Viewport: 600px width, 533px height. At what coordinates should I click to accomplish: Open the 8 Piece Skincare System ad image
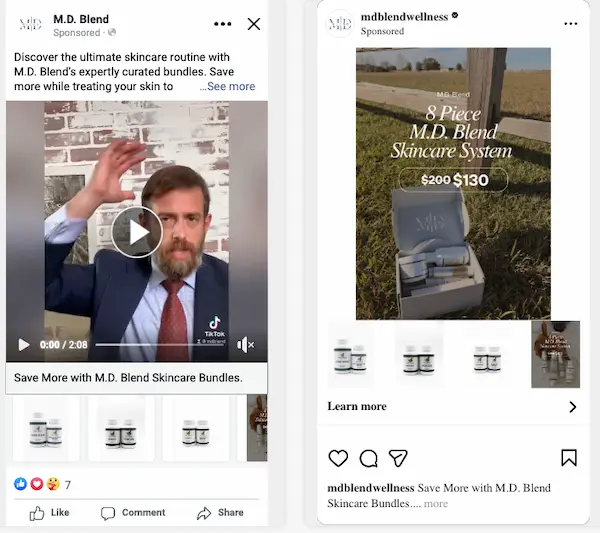[453, 184]
